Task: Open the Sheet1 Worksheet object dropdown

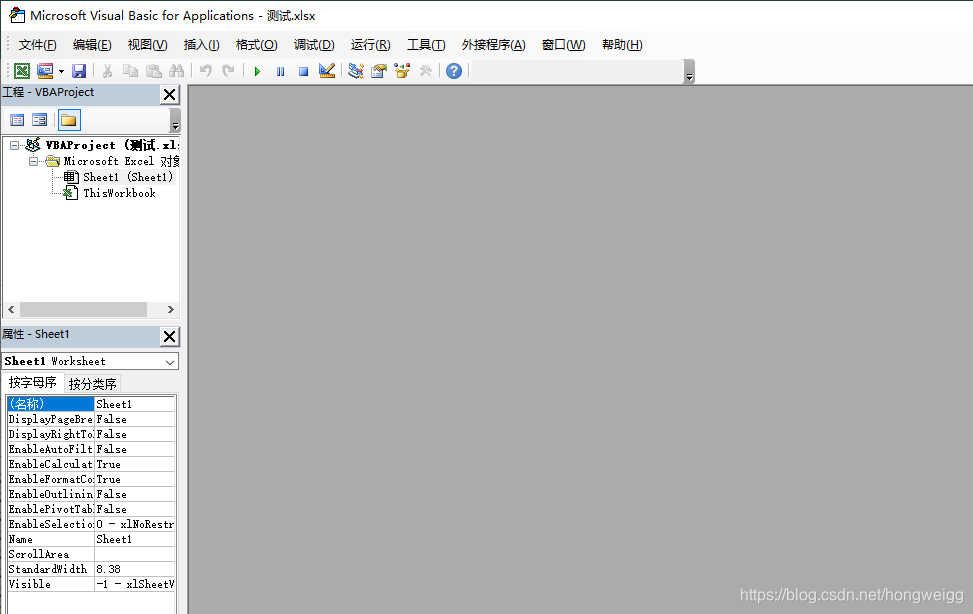Action: coord(169,362)
